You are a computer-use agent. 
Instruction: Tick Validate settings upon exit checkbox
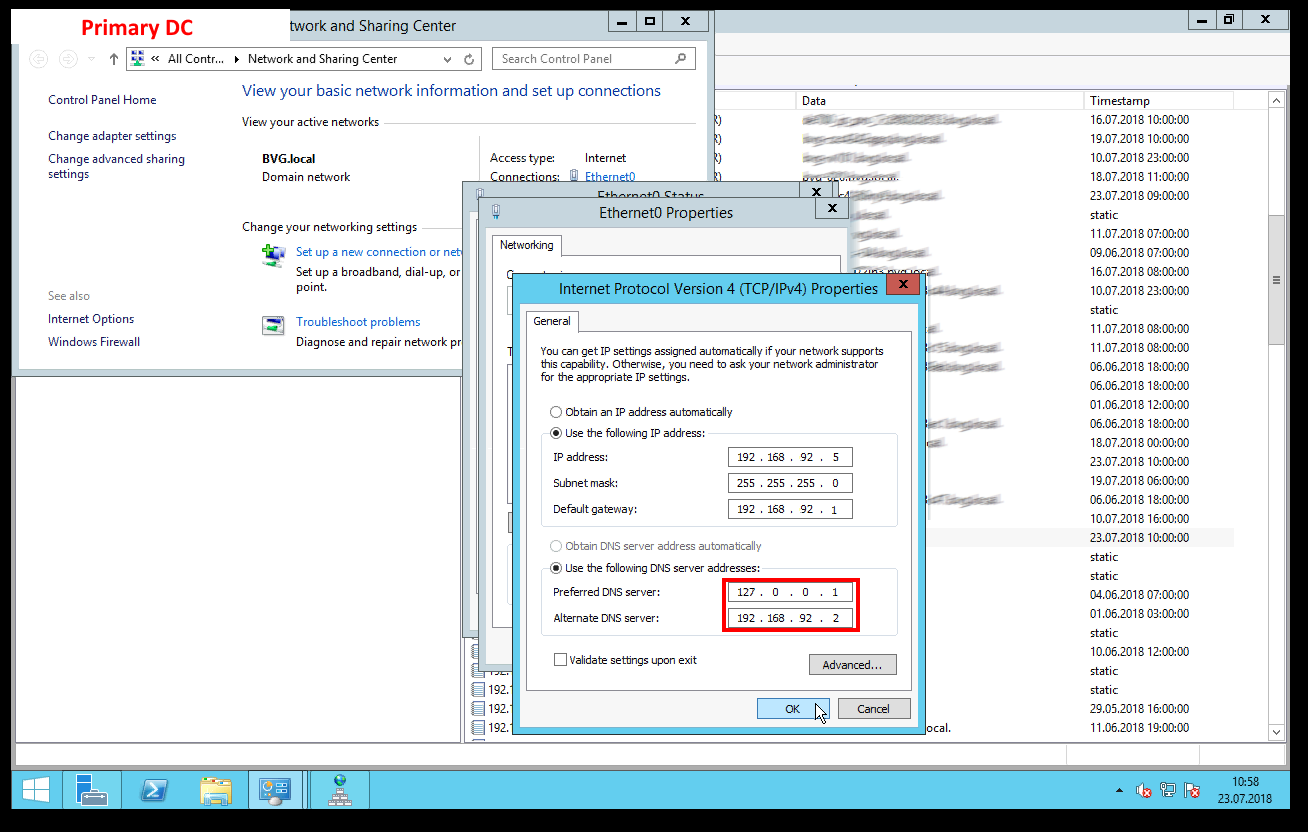click(x=560, y=660)
